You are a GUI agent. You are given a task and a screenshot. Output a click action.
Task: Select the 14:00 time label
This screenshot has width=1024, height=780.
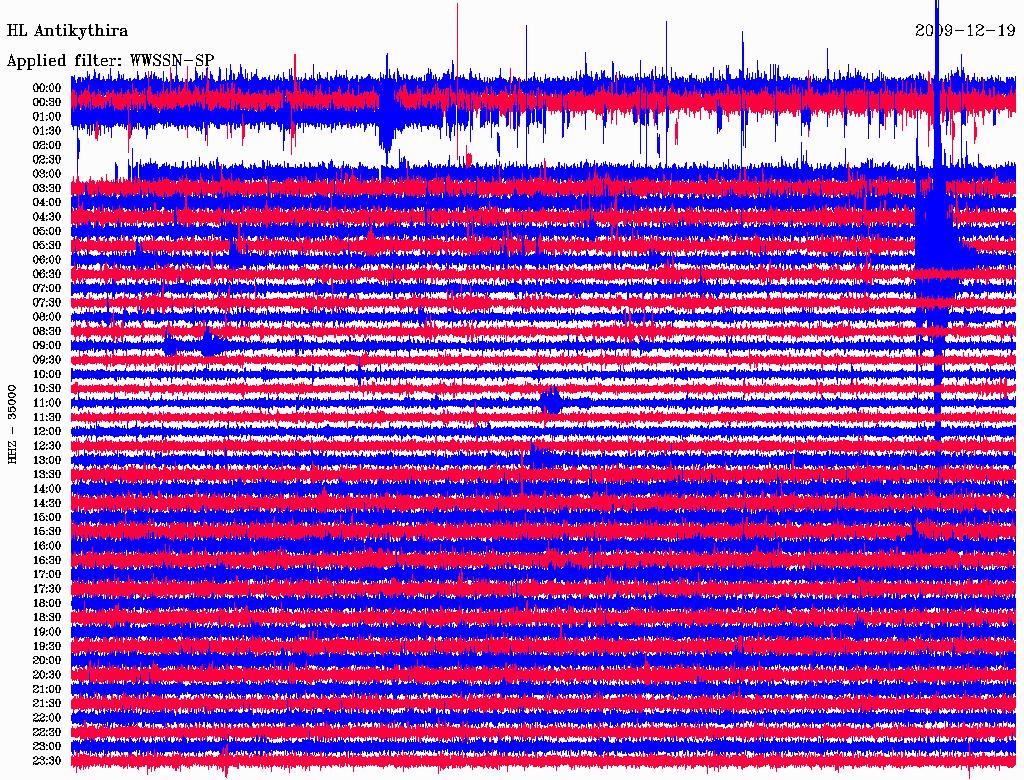pos(47,489)
